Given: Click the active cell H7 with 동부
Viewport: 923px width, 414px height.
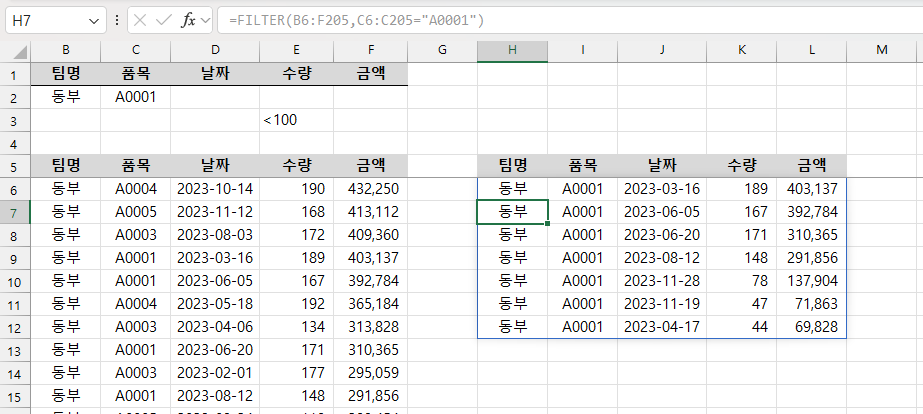Looking at the screenshot, I should pos(512,212).
